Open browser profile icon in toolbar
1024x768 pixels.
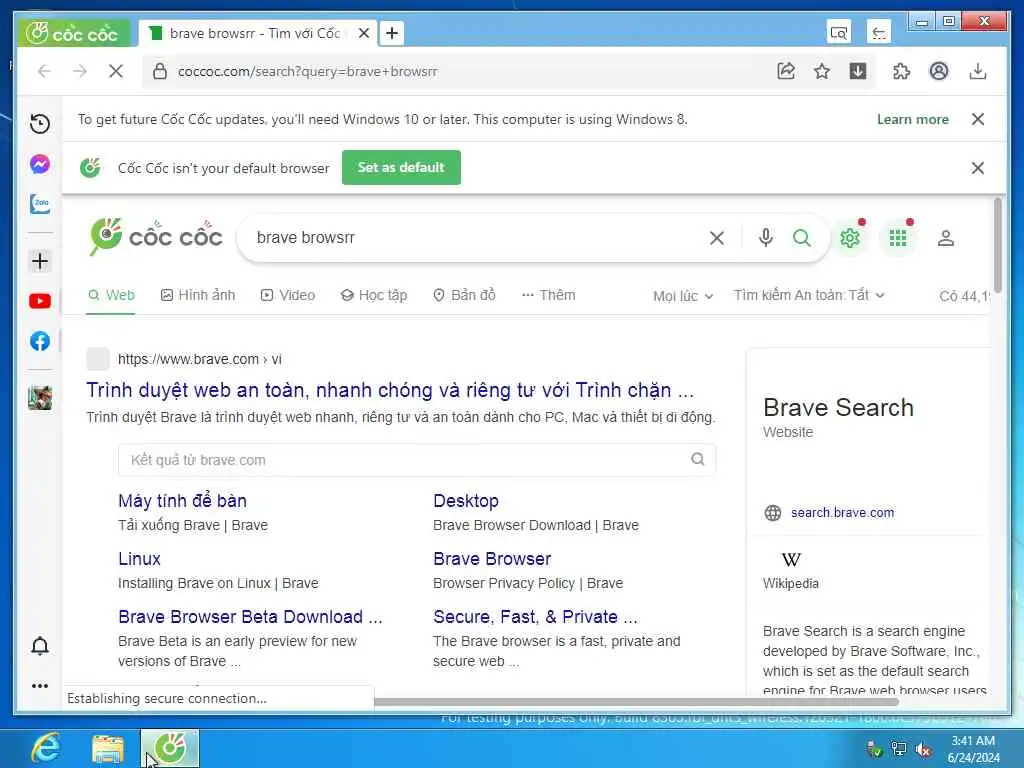(x=939, y=71)
